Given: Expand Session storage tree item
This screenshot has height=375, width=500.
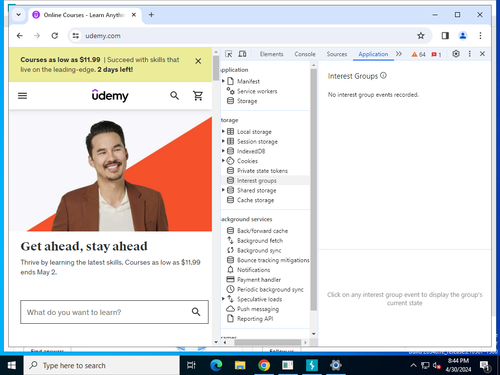Looking at the screenshot, I should 223,141.
